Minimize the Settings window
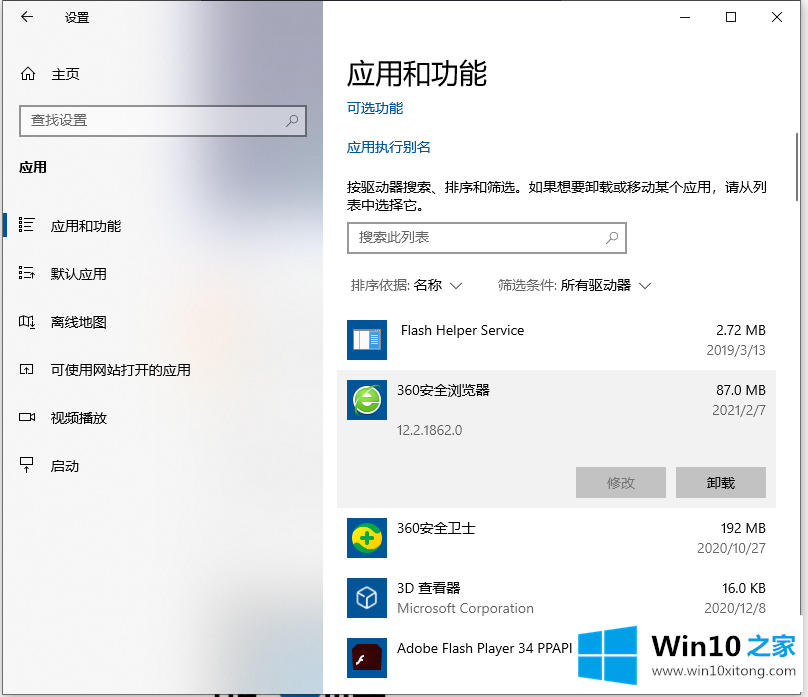Screen dimensions: 808x697 coord(685,17)
